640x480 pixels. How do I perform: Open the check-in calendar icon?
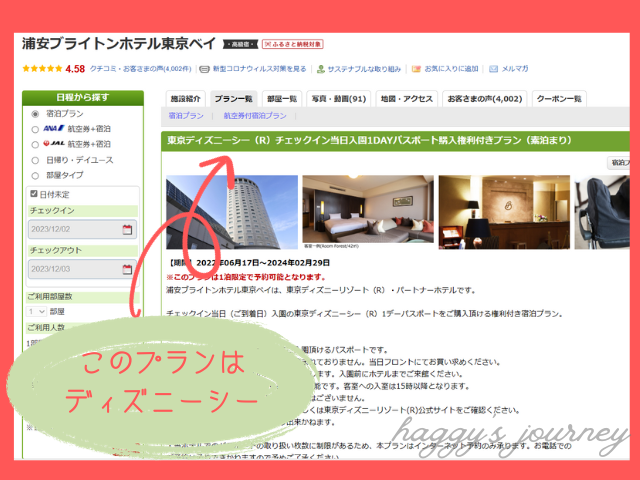(x=127, y=229)
